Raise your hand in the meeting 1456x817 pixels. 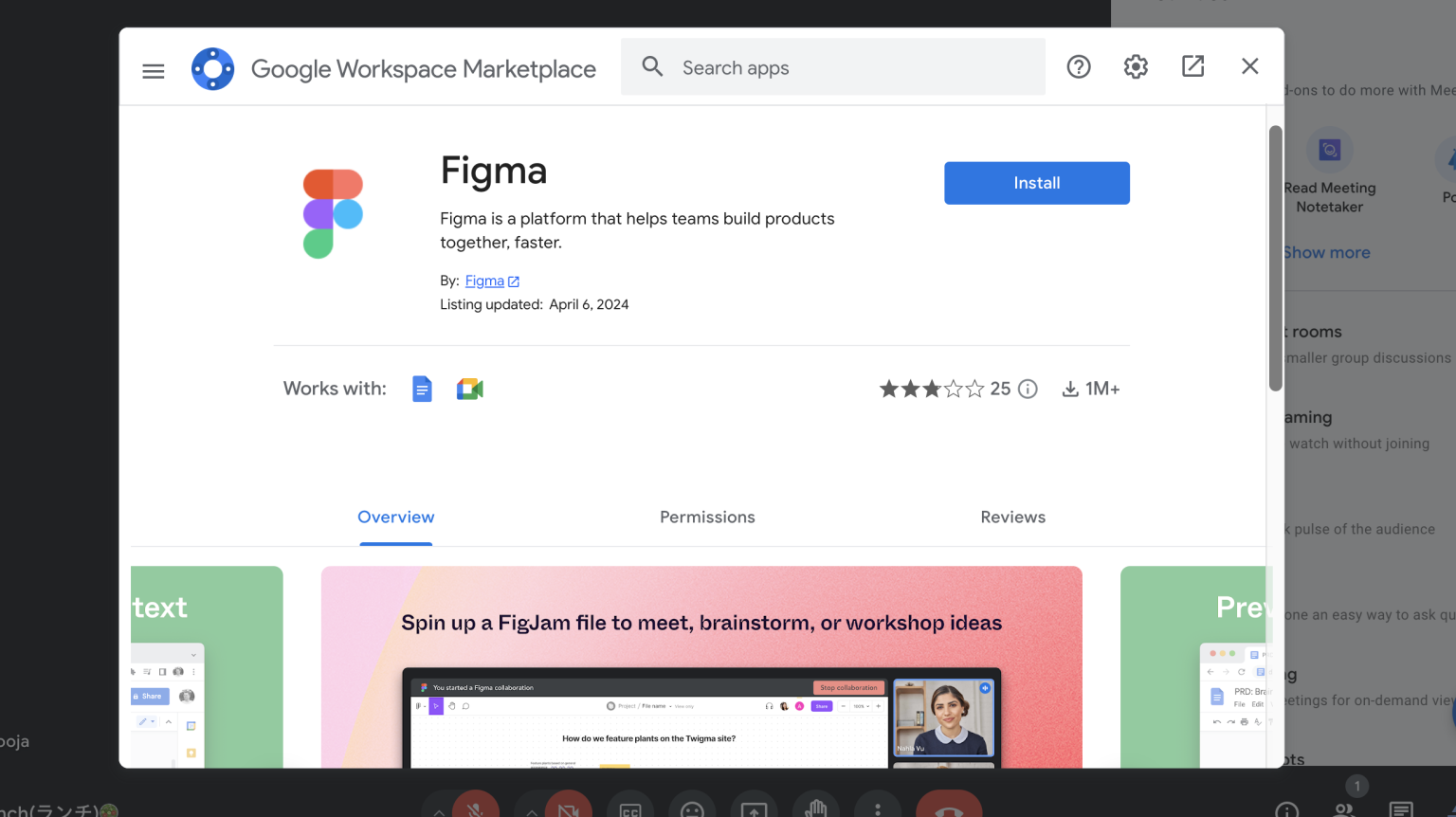[x=816, y=808]
